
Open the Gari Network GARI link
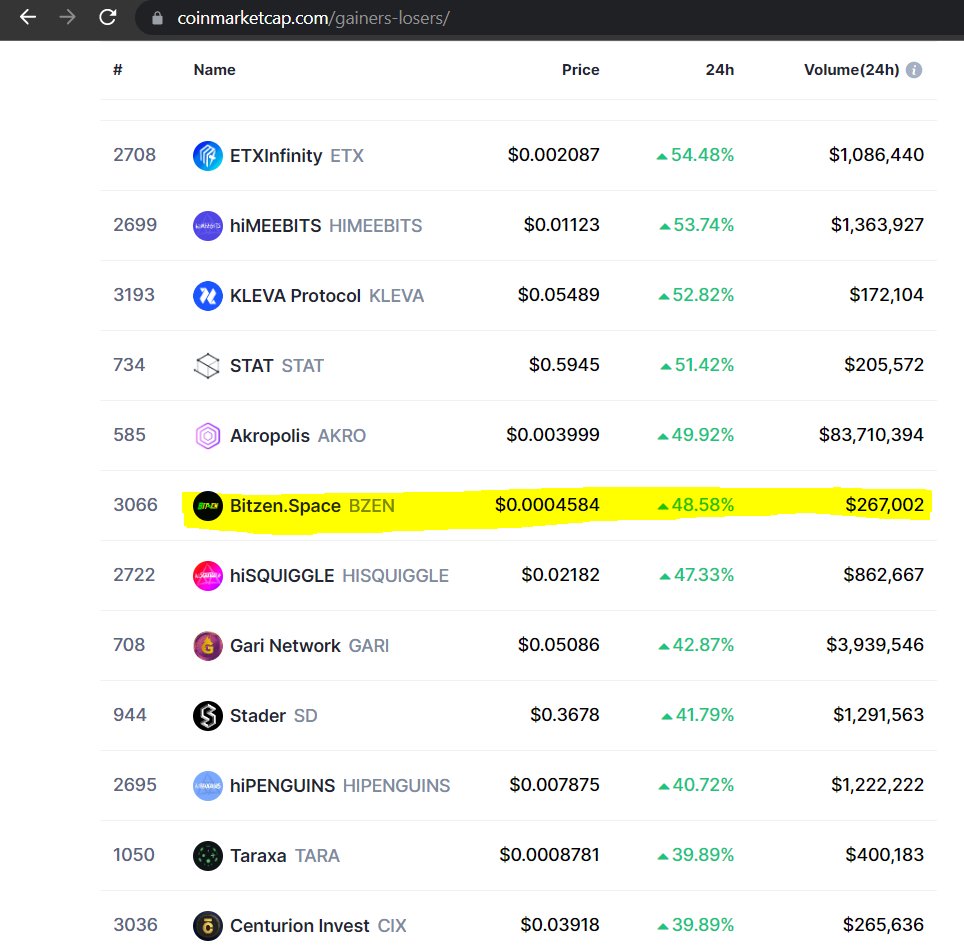point(310,646)
